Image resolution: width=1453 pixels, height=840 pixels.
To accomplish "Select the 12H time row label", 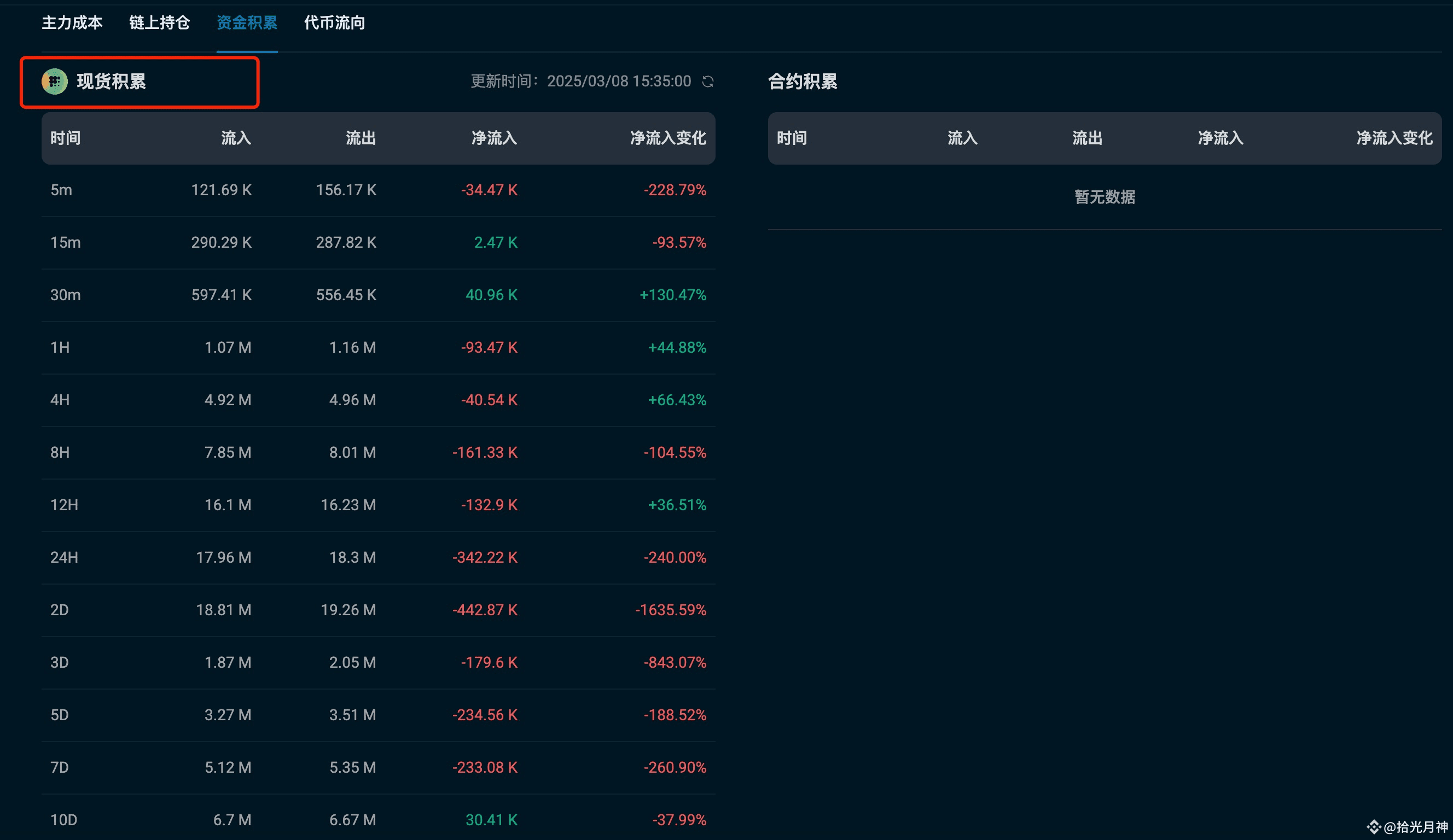I will (64, 504).
